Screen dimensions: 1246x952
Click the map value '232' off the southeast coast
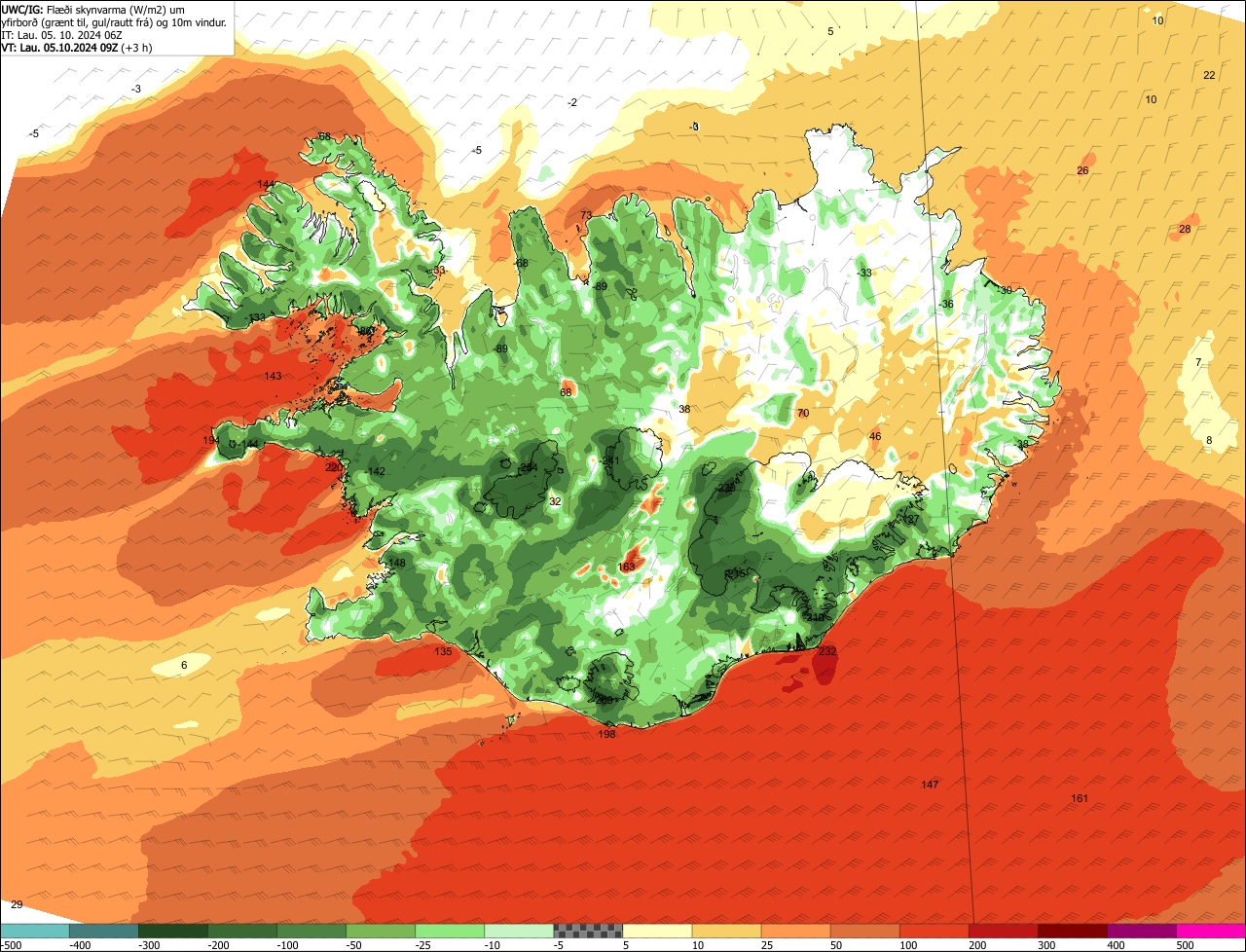827,651
